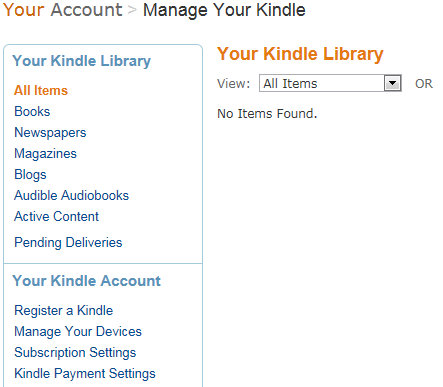Click the orange Your Kindle Library heading

(300, 54)
